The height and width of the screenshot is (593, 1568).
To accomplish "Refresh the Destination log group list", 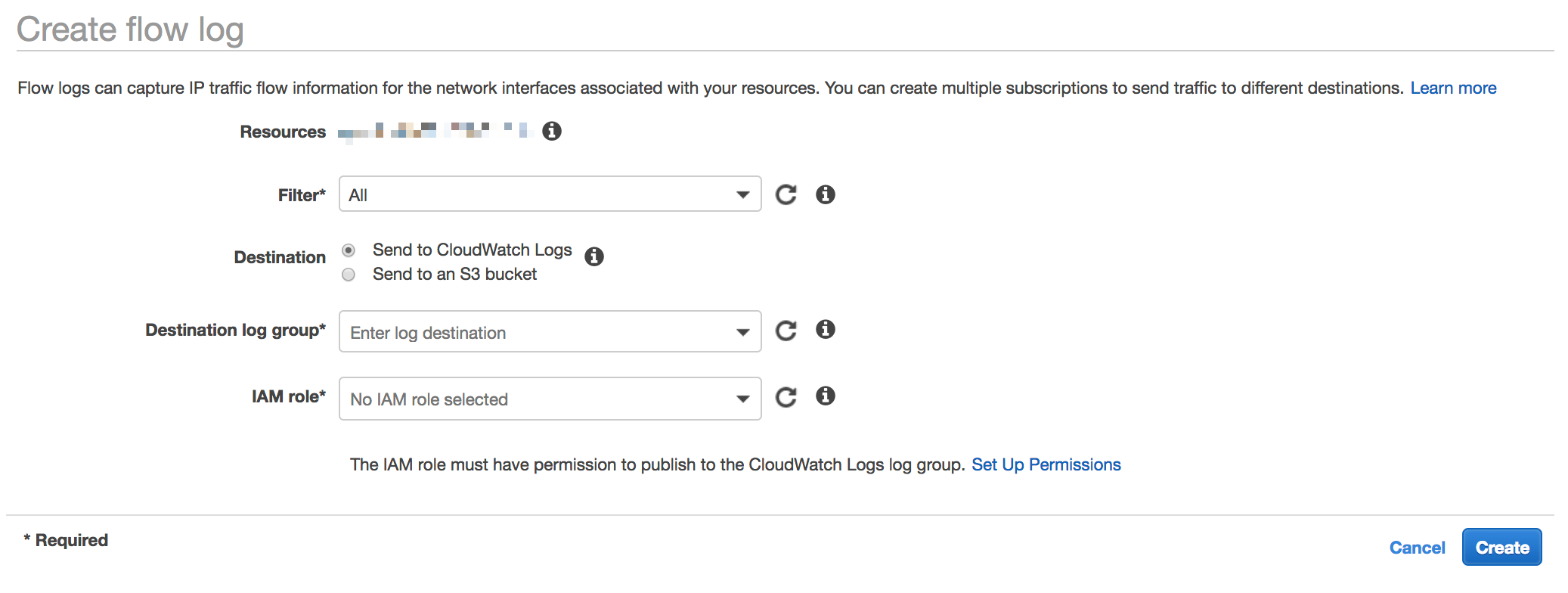I will click(786, 331).
